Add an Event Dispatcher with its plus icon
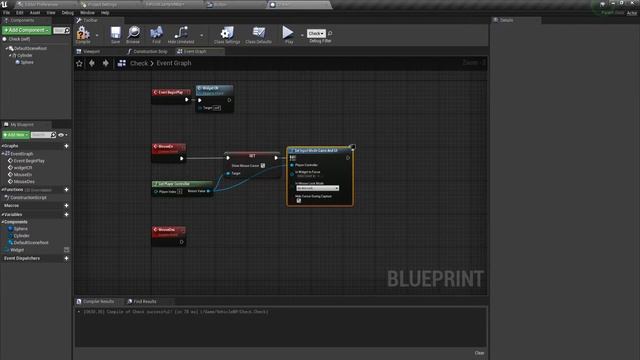640x360 pixels. [66, 258]
